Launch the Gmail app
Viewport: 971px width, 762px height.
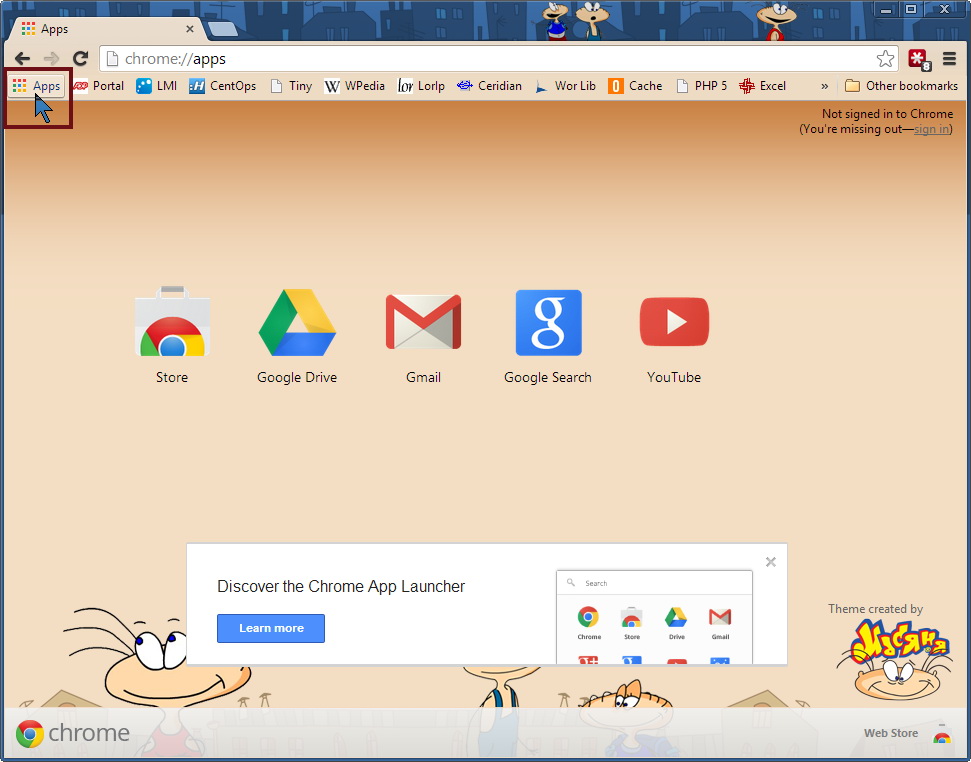pos(423,324)
